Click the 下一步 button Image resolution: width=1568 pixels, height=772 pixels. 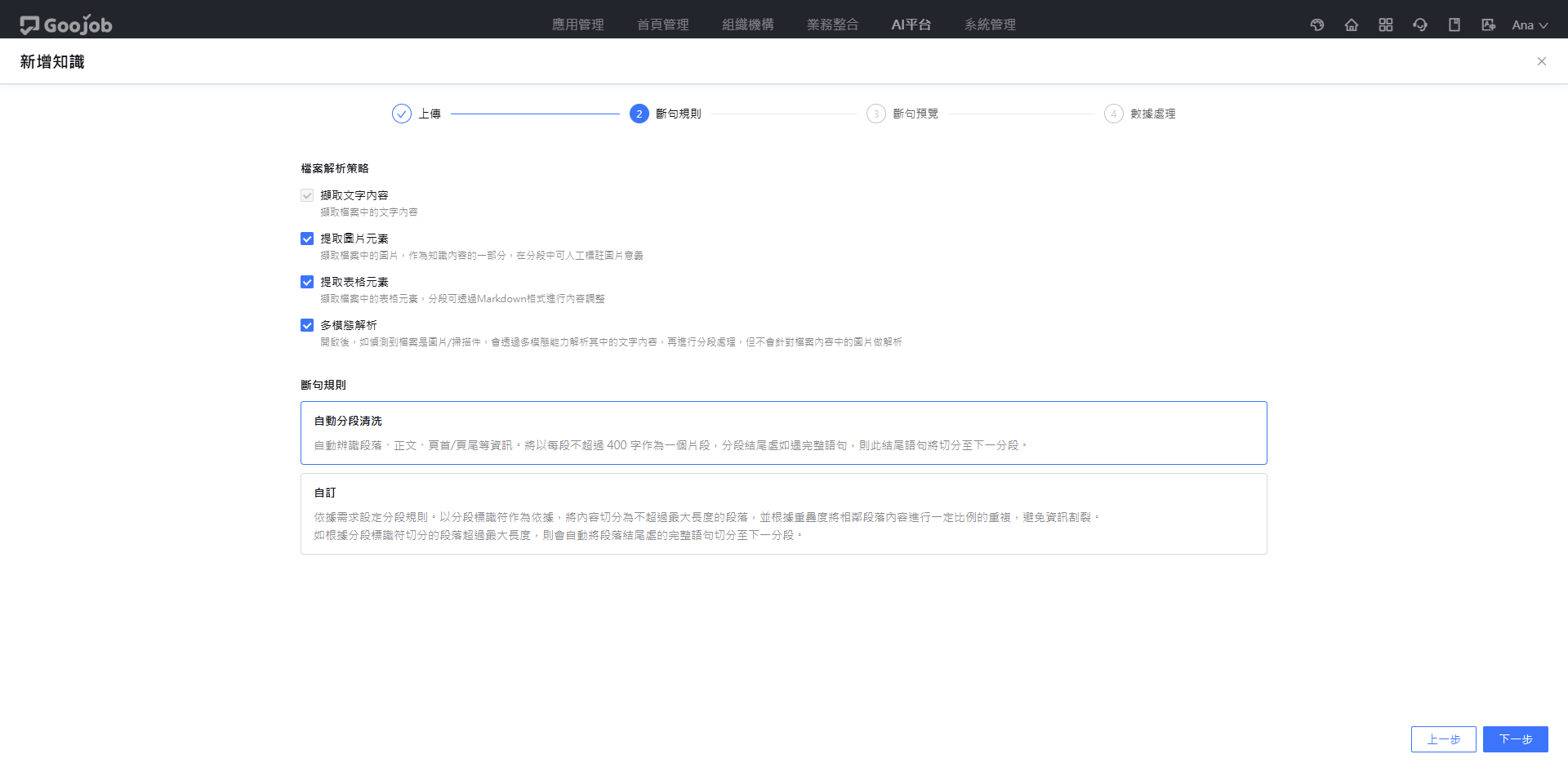1516,739
